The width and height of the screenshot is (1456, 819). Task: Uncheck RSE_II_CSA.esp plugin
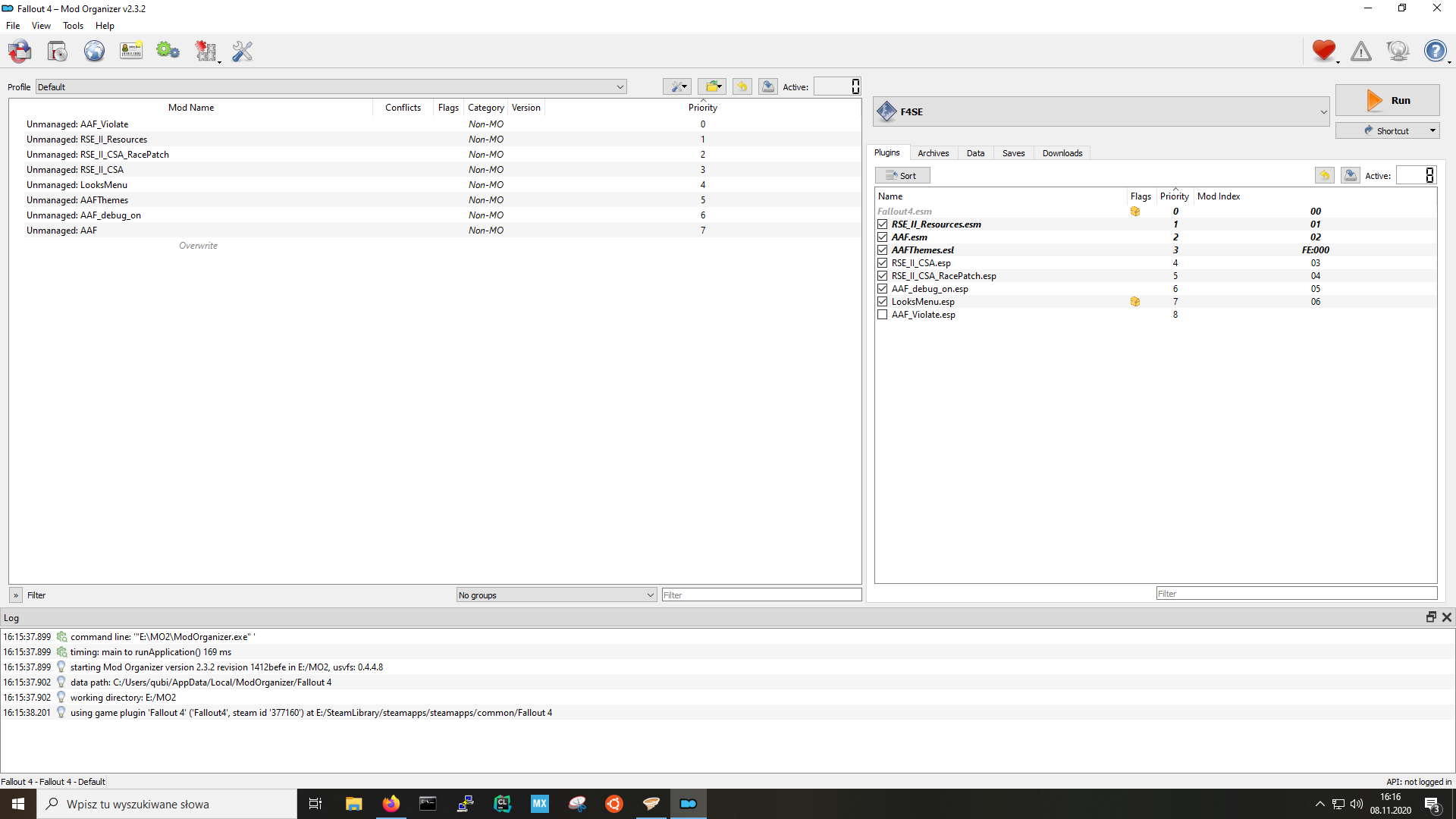(882, 263)
